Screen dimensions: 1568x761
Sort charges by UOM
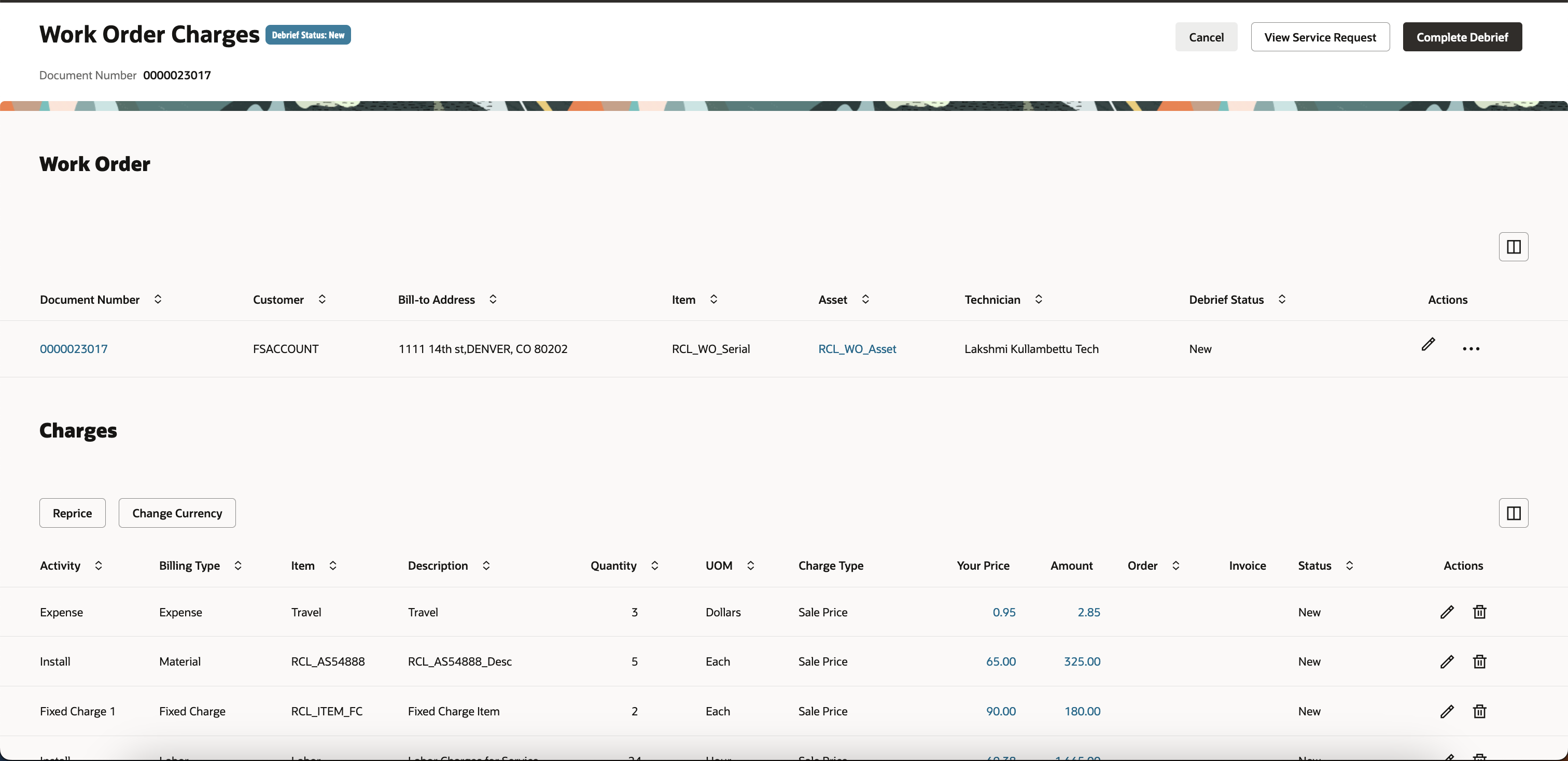coord(750,566)
